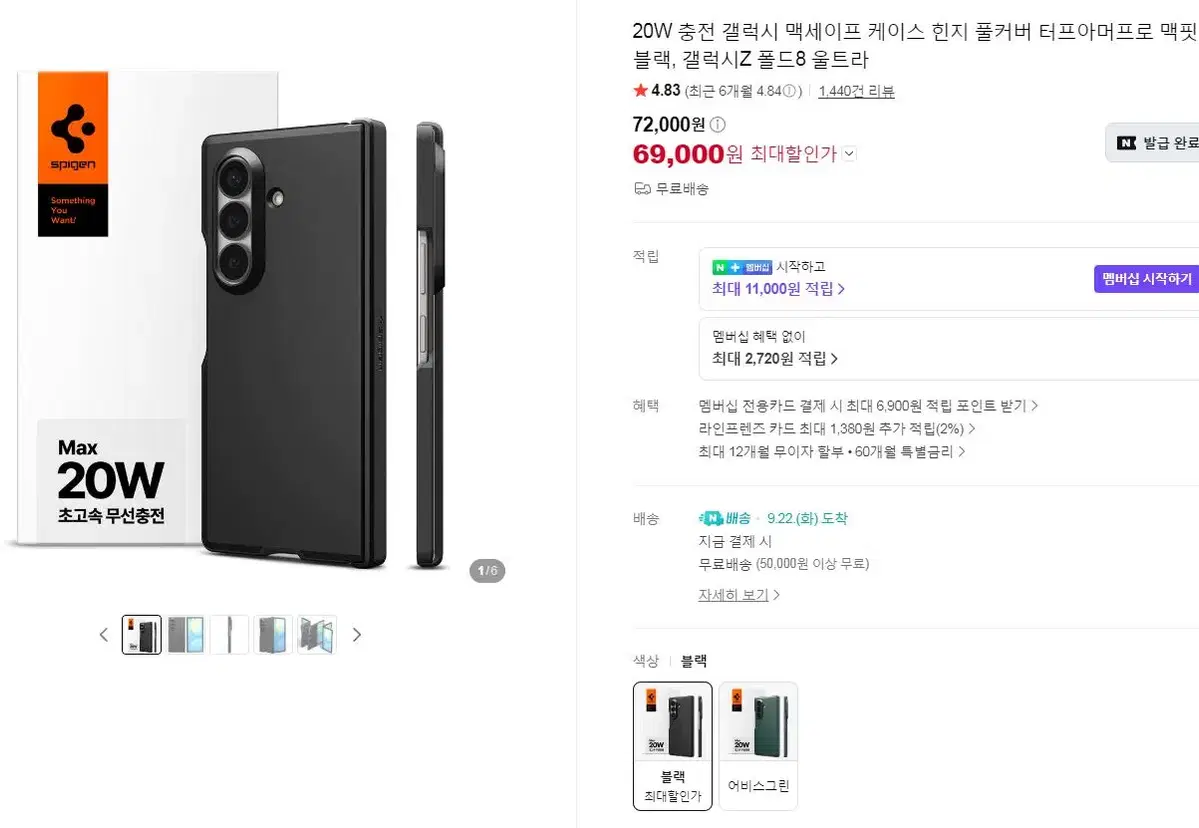
Task: Select the fifth product thumbnail
Action: [x=317, y=635]
